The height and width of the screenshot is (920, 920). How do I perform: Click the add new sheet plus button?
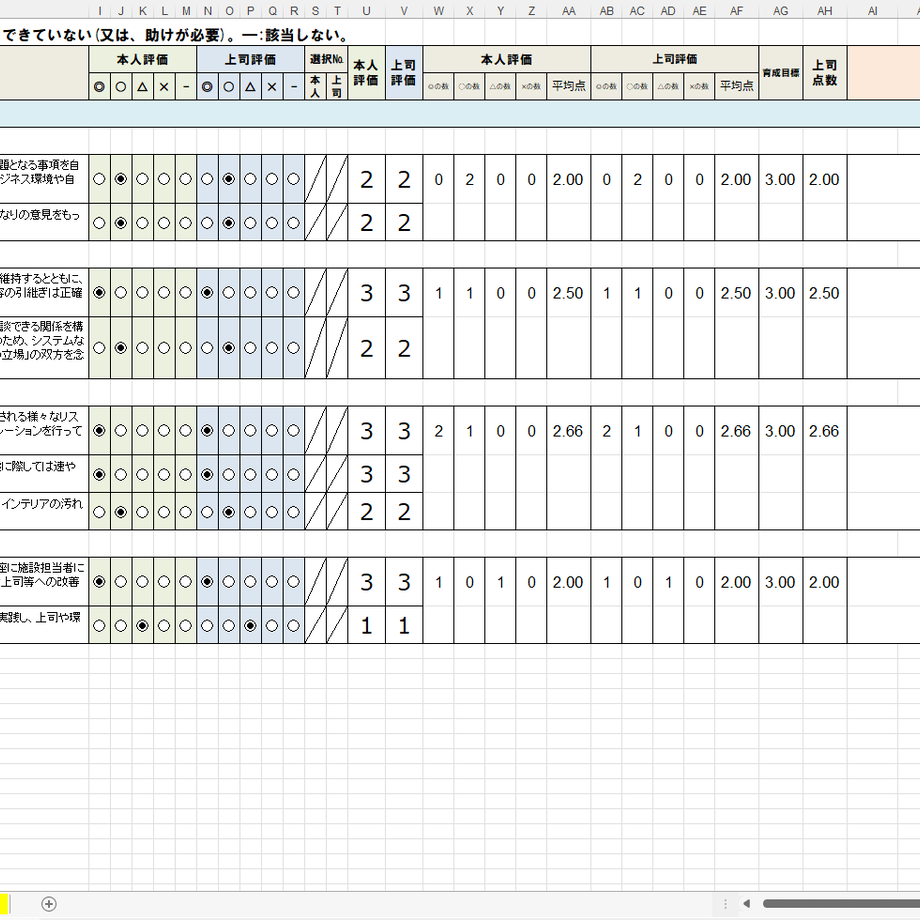(49, 904)
